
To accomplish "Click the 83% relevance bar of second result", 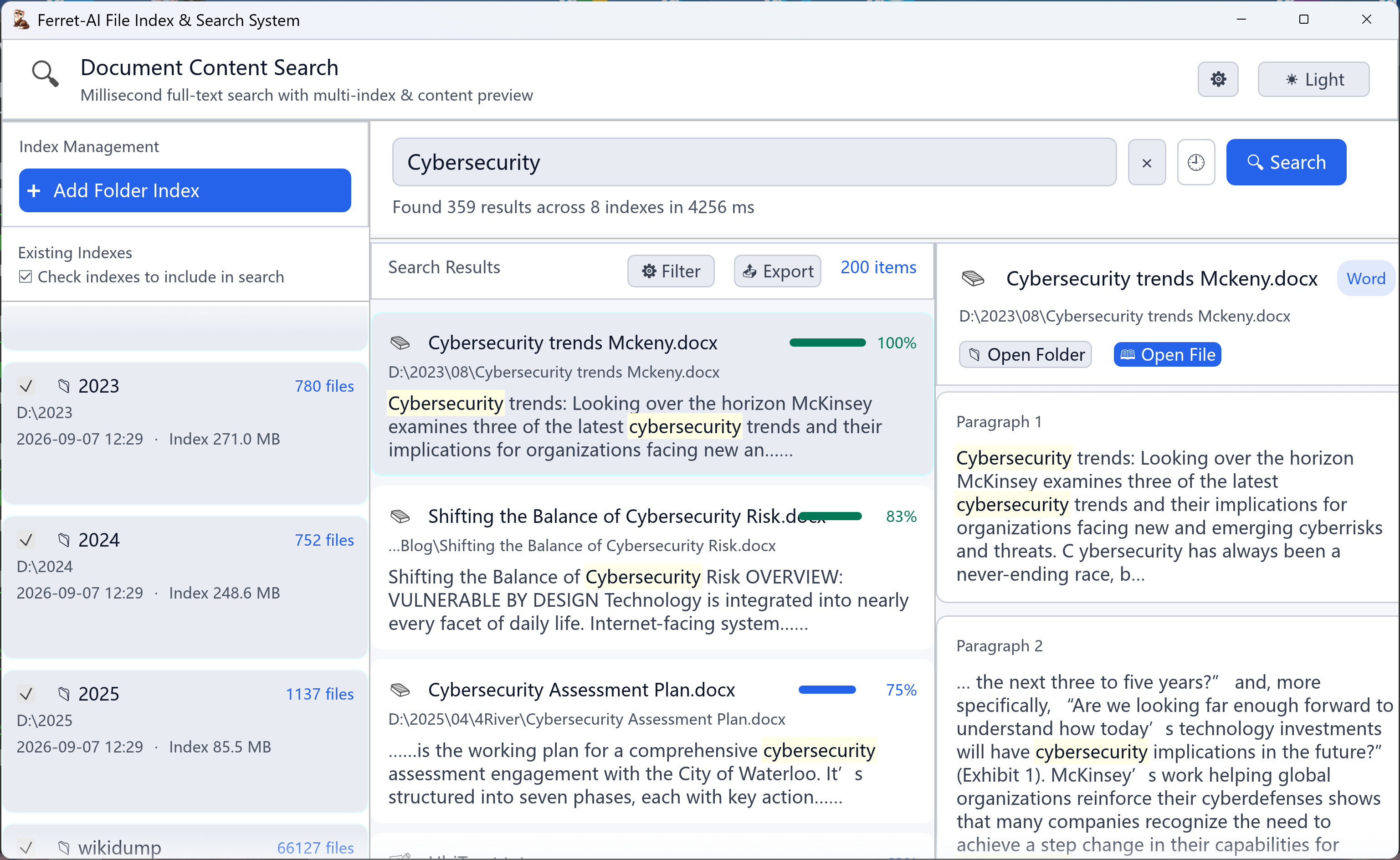I will pos(831,516).
